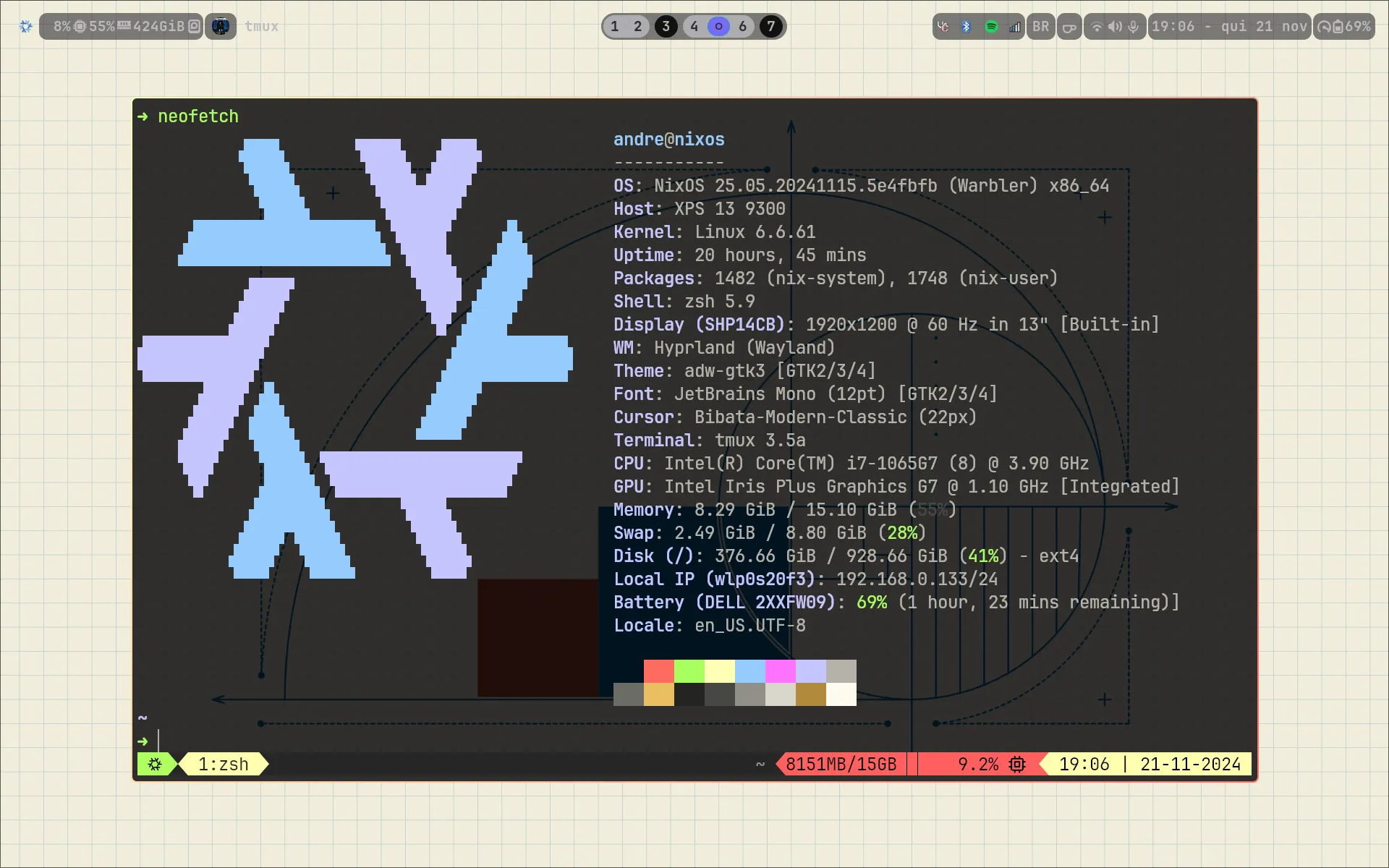
Task: Click the Host XPS 13 9300 line
Action: click(700, 209)
